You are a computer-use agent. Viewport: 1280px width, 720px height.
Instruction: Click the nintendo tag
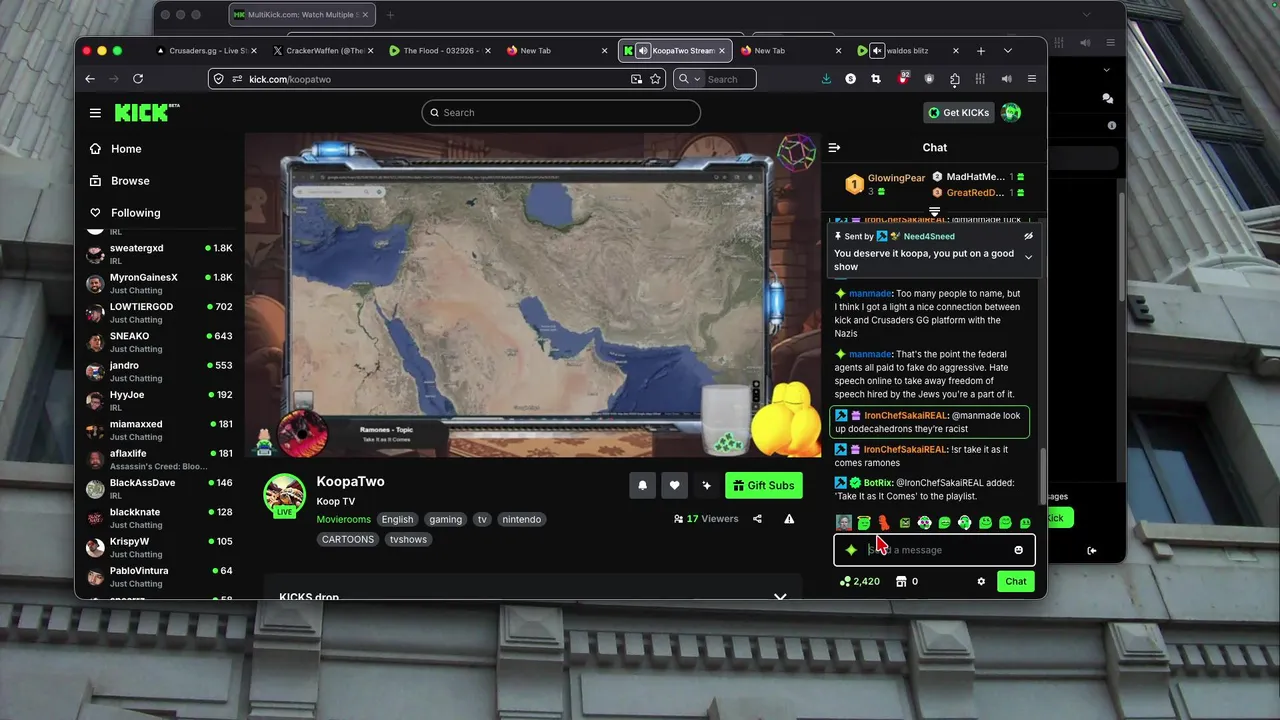[522, 519]
